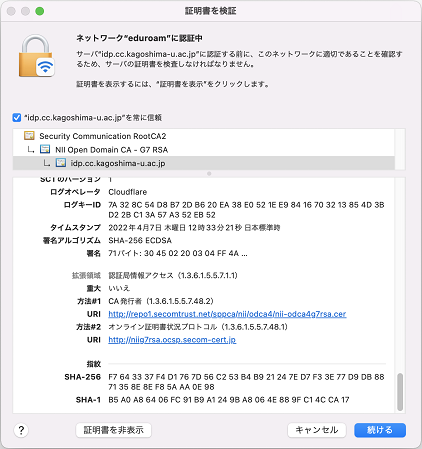Click the blue 続ける button
The image size is (422, 449).
coord(380,430)
